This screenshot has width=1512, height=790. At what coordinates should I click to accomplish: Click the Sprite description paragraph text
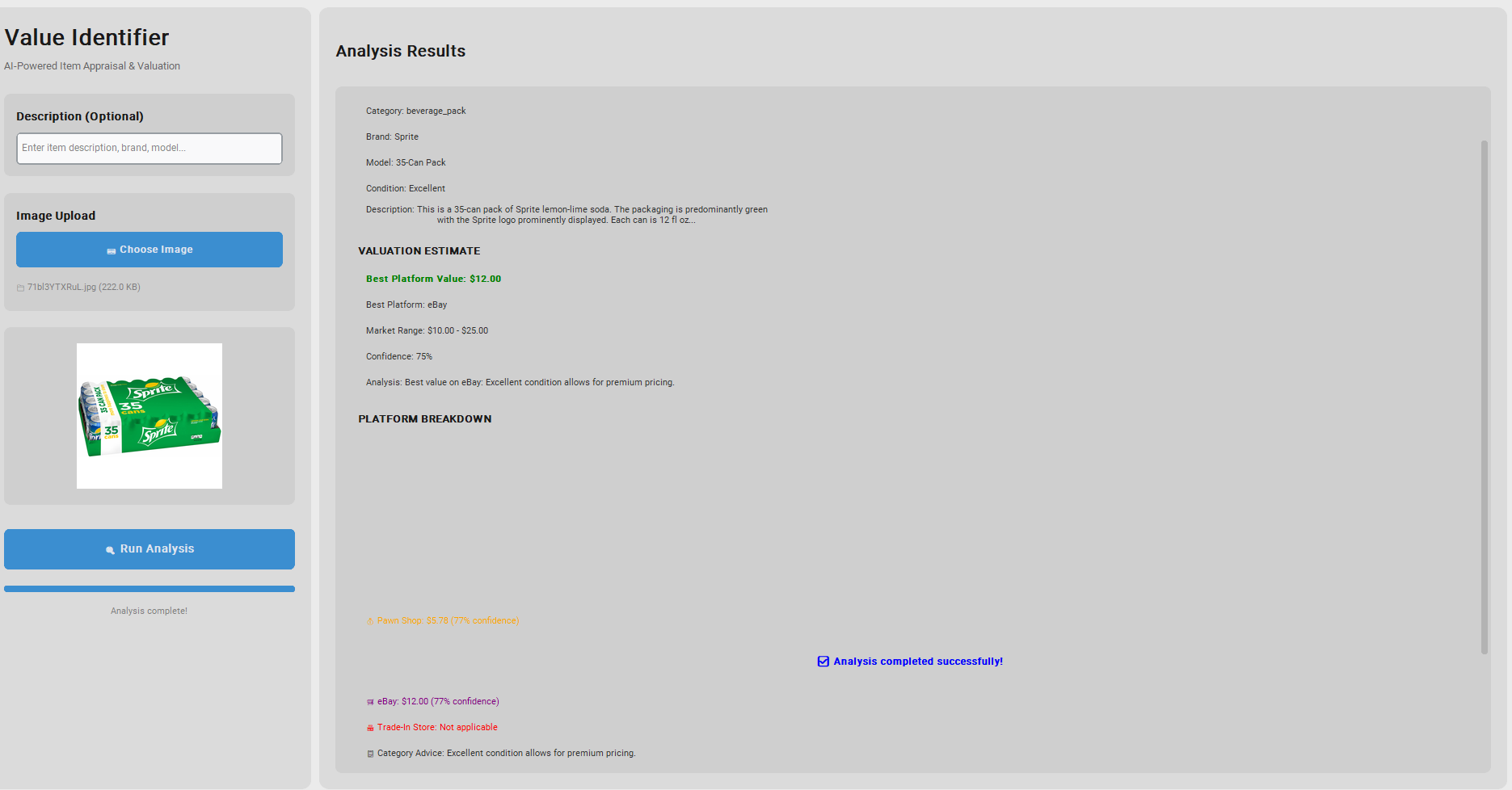click(566, 215)
